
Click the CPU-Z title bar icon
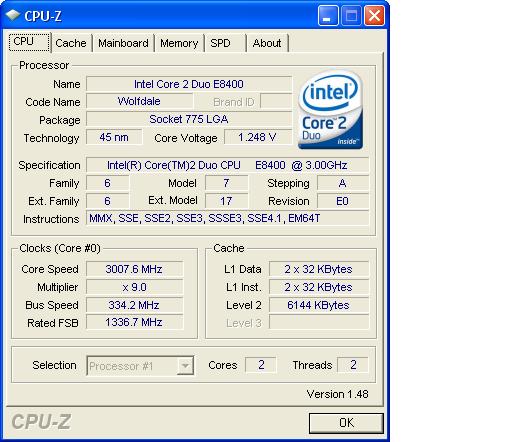pyautogui.click(x=13, y=15)
